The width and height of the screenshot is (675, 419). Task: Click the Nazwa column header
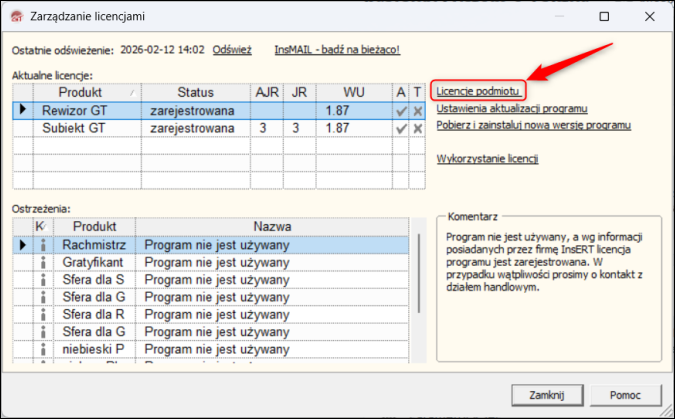(272, 227)
